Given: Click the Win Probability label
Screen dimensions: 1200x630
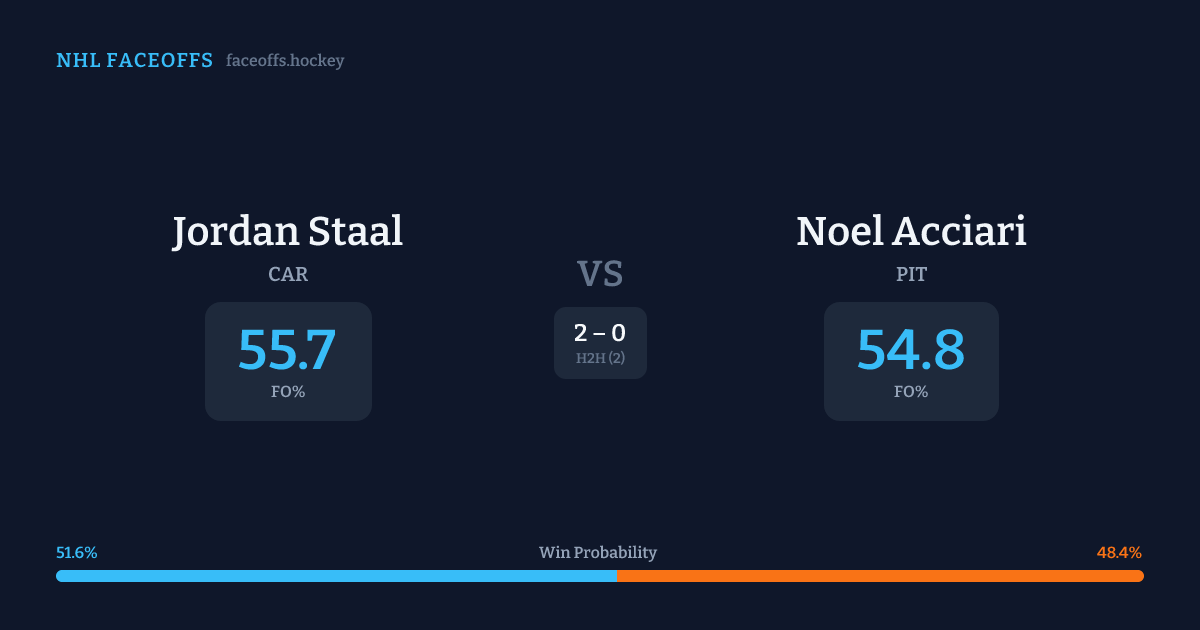Looking at the screenshot, I should coord(598,553).
